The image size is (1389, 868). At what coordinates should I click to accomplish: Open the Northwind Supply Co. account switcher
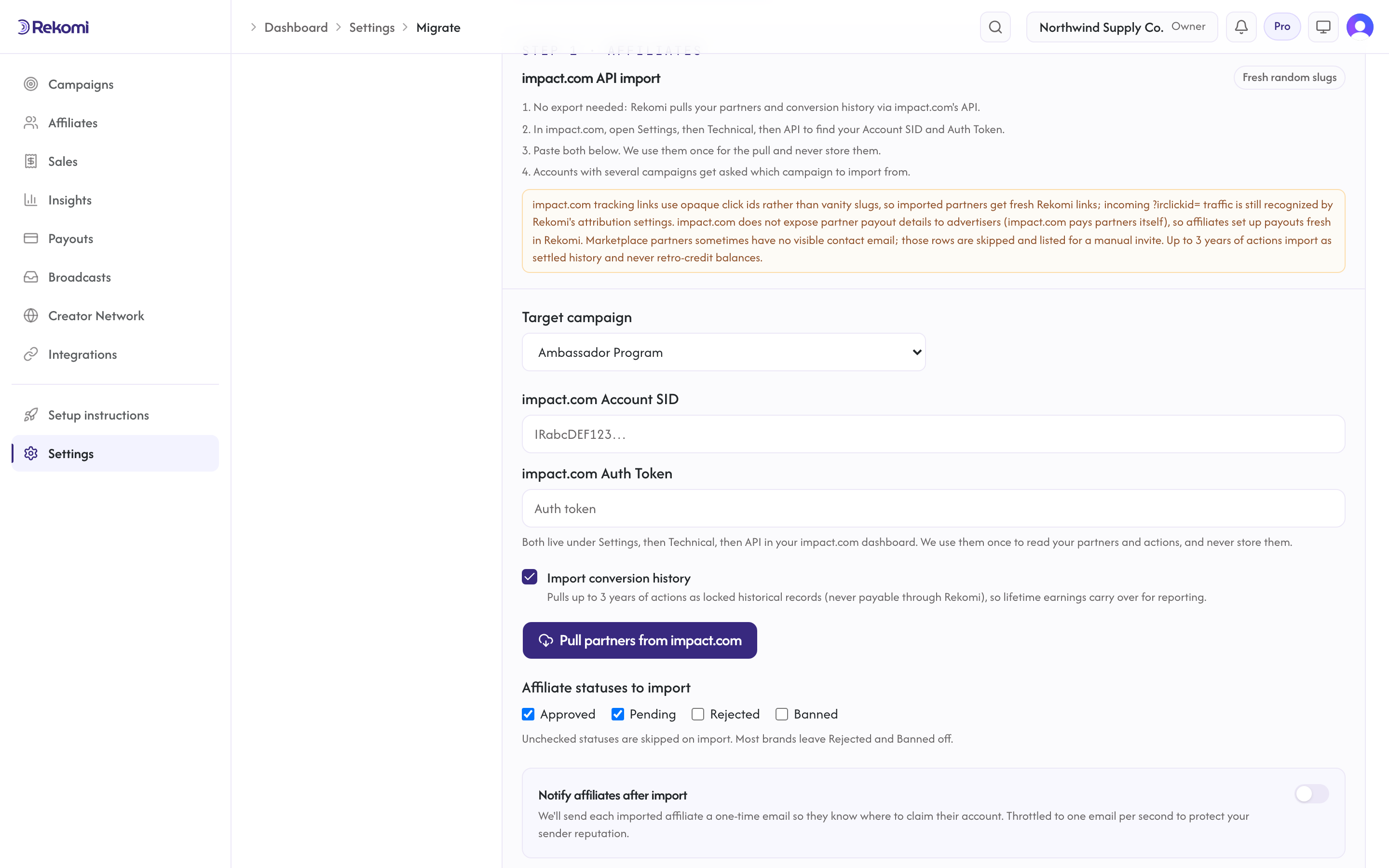coord(1121,27)
